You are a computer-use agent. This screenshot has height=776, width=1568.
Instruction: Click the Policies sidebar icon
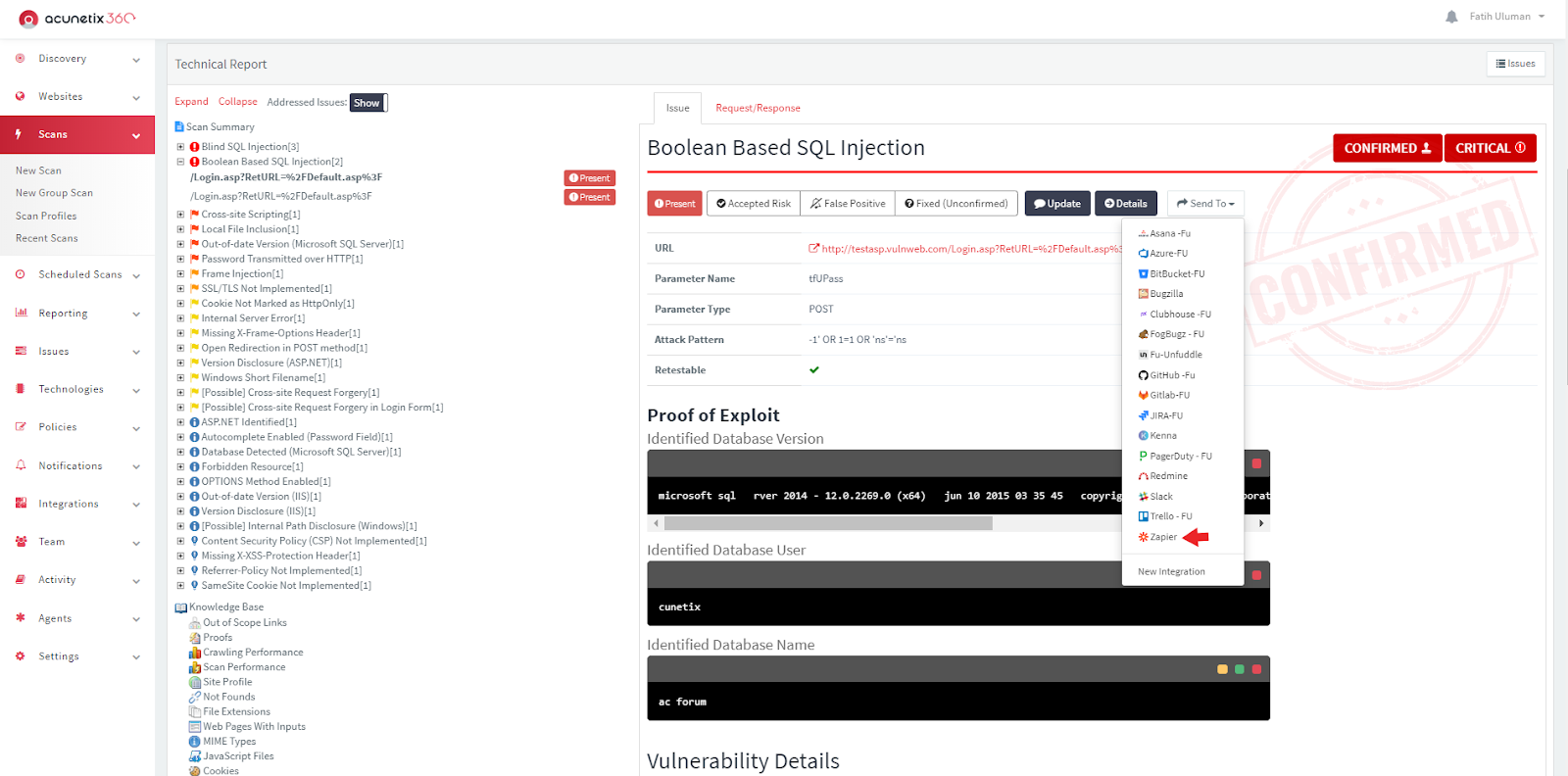(x=21, y=427)
